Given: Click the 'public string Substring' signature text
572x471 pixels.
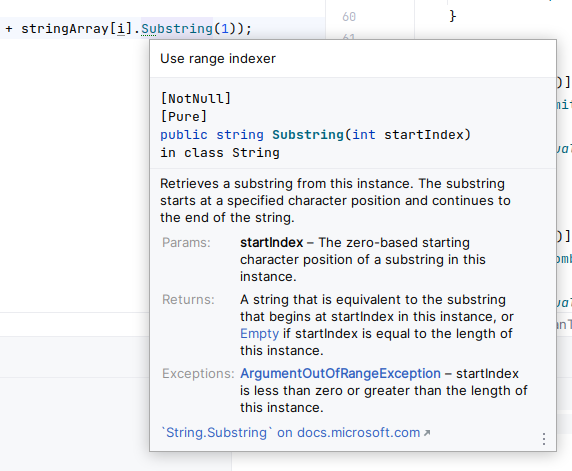Looking at the screenshot, I should 252,135.
